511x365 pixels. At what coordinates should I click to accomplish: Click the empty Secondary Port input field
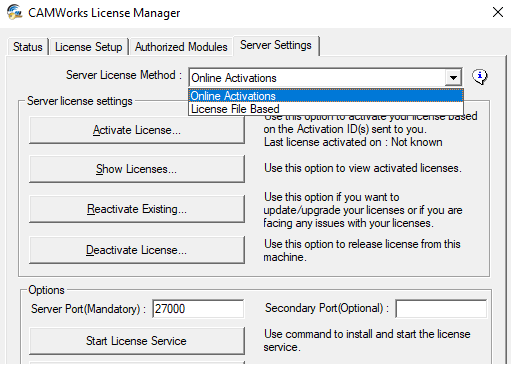[x=441, y=309]
